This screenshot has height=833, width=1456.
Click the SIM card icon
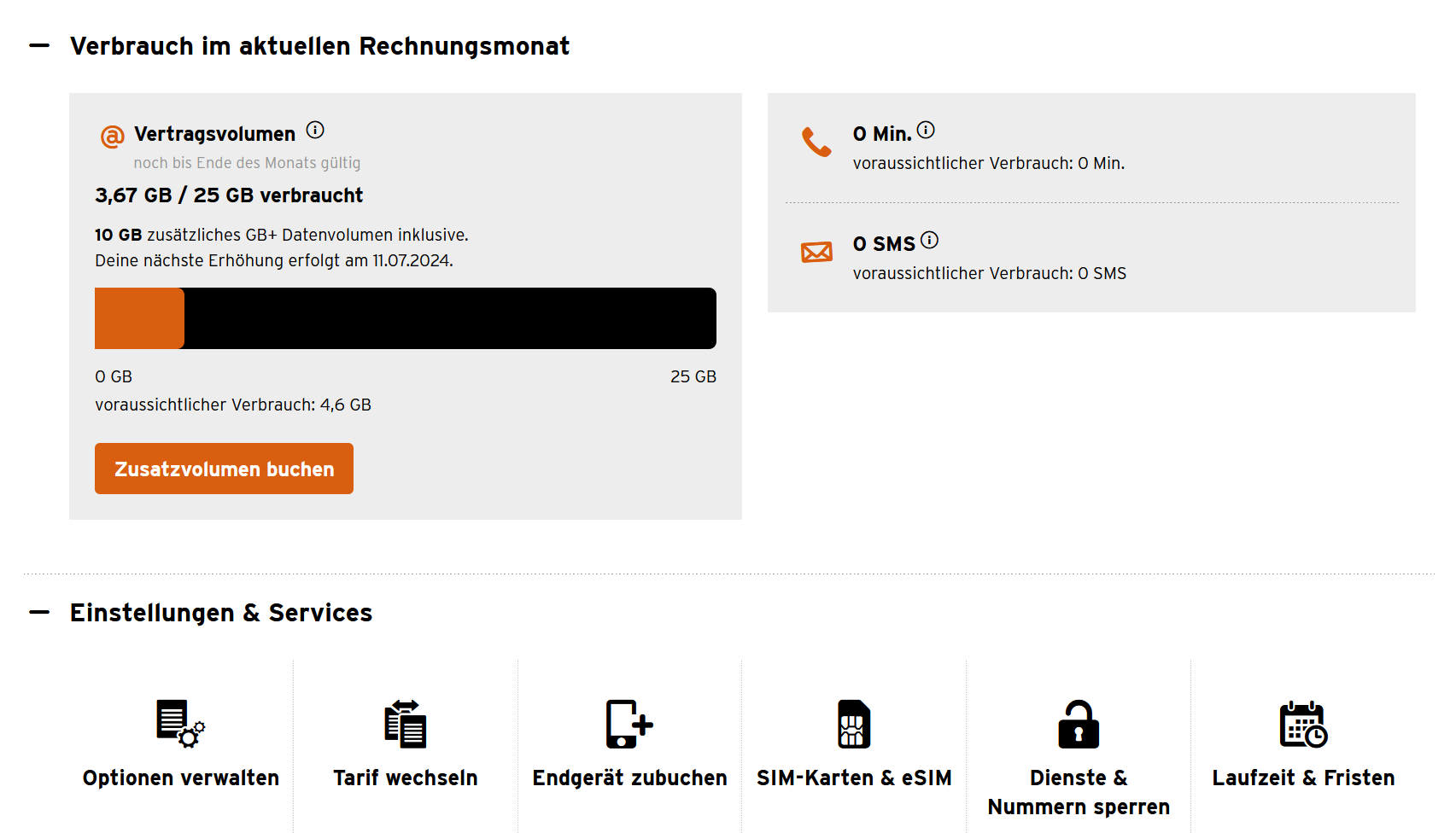coord(854,724)
